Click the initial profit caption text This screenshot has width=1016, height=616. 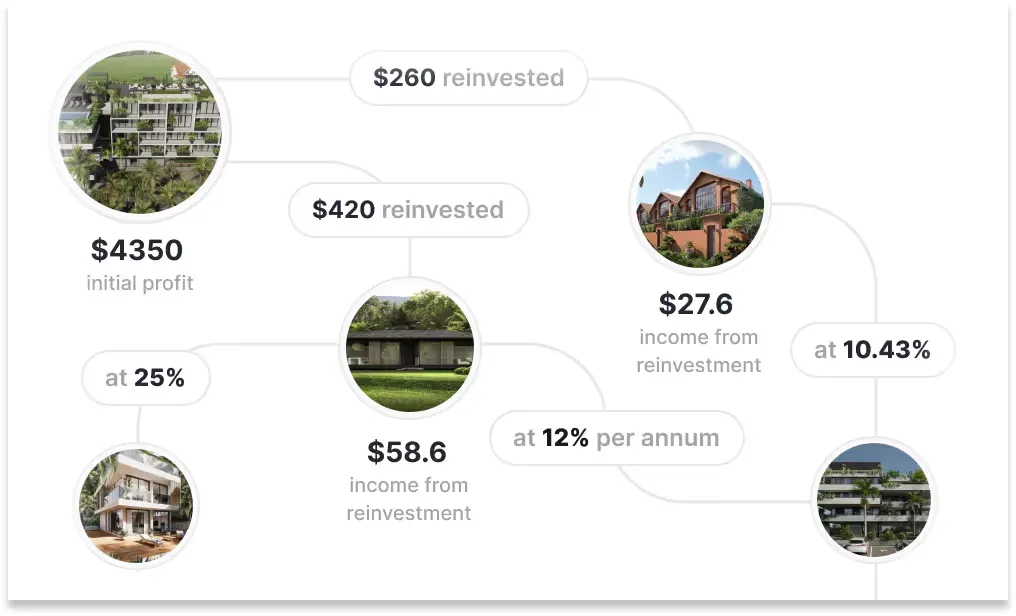(x=140, y=283)
